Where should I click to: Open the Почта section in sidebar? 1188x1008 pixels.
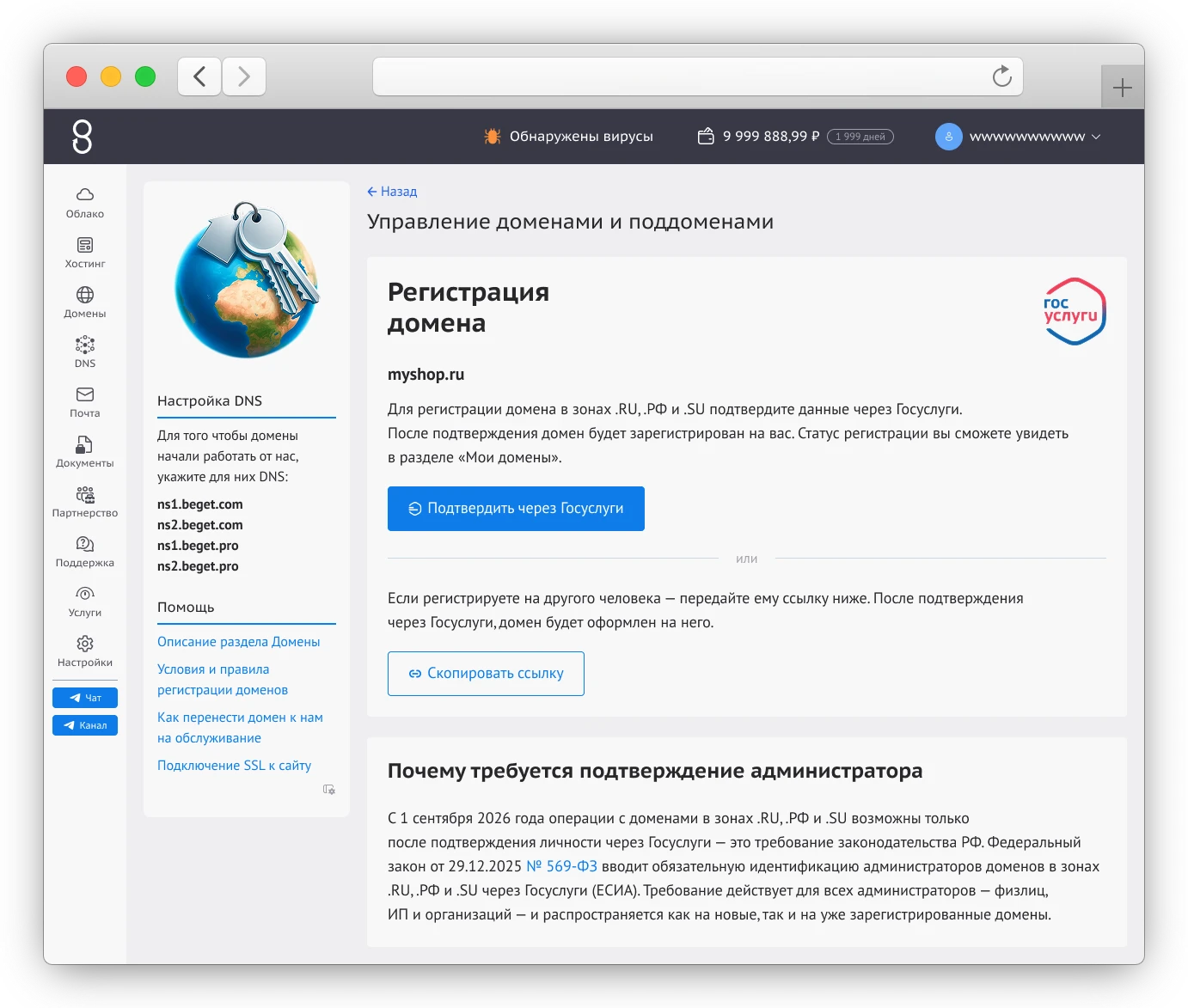[x=85, y=403]
